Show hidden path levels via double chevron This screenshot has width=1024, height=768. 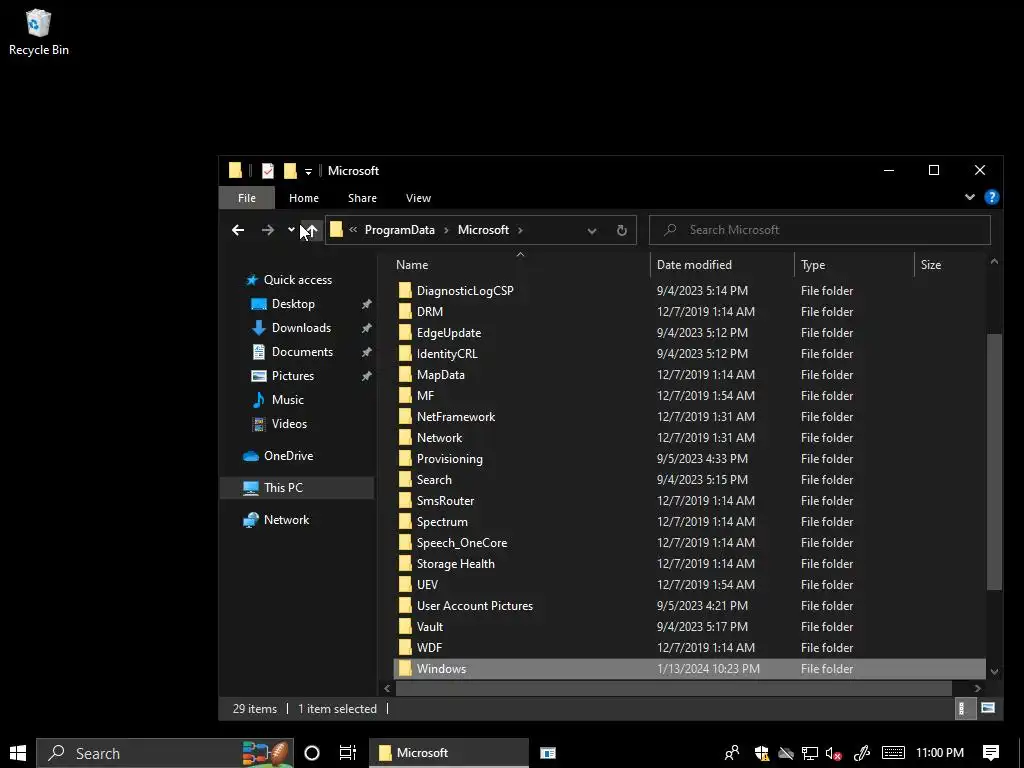(x=353, y=230)
